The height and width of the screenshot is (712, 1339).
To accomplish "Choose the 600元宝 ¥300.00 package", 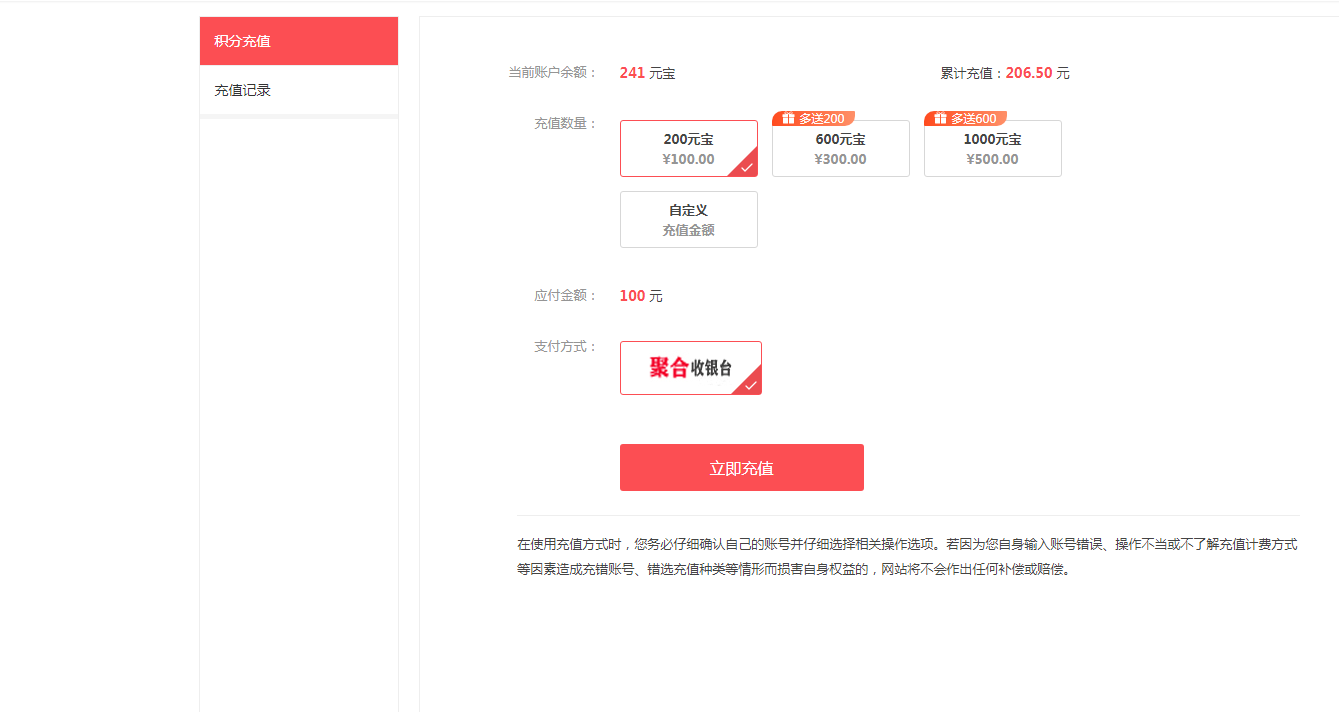I will coord(840,150).
